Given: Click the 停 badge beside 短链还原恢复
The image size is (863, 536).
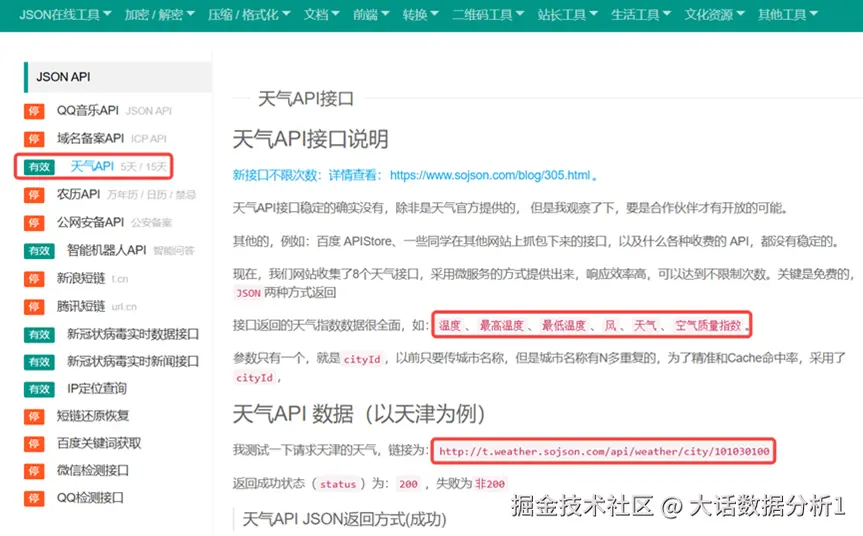Looking at the screenshot, I should (34, 417).
